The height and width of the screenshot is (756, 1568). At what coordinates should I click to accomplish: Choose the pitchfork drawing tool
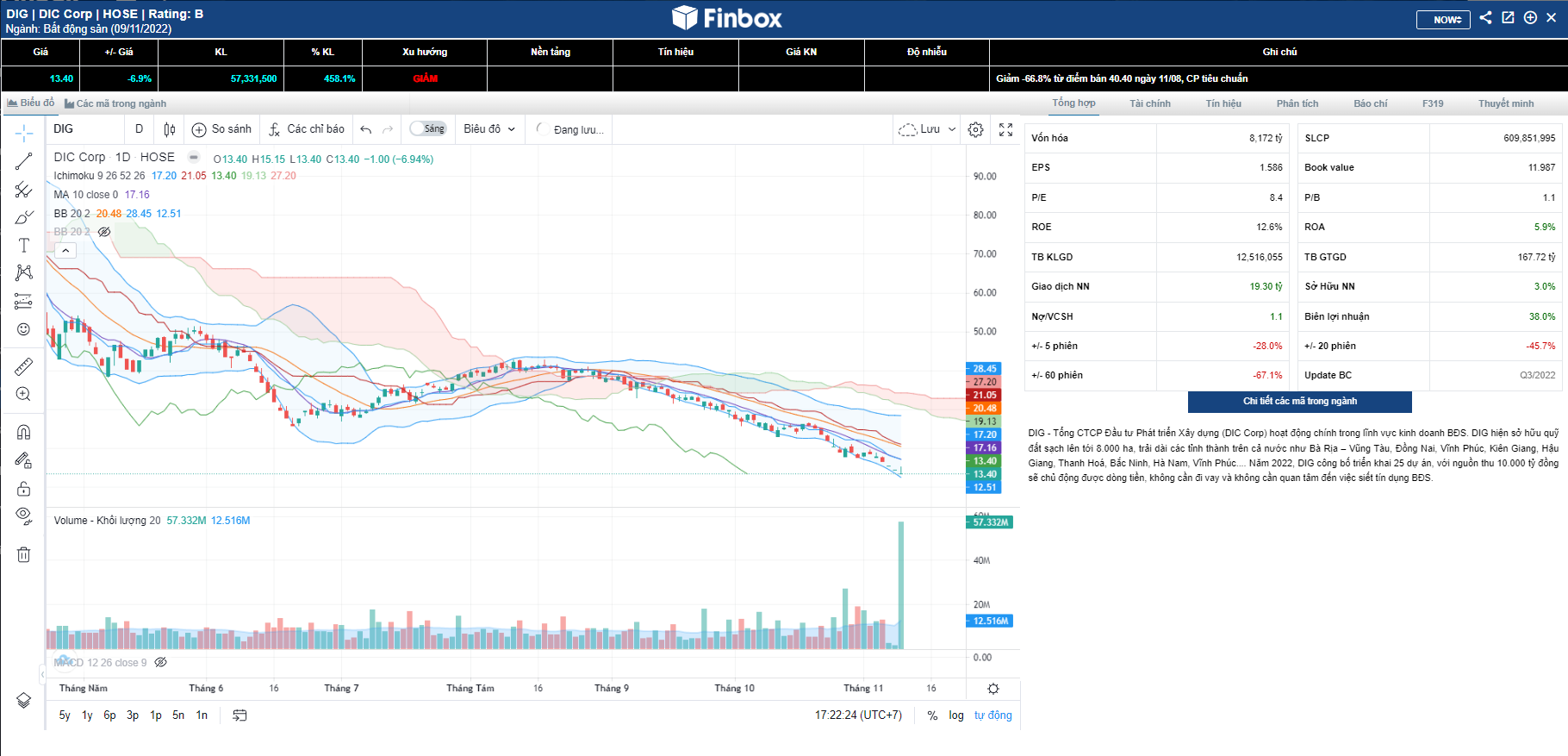(x=24, y=190)
